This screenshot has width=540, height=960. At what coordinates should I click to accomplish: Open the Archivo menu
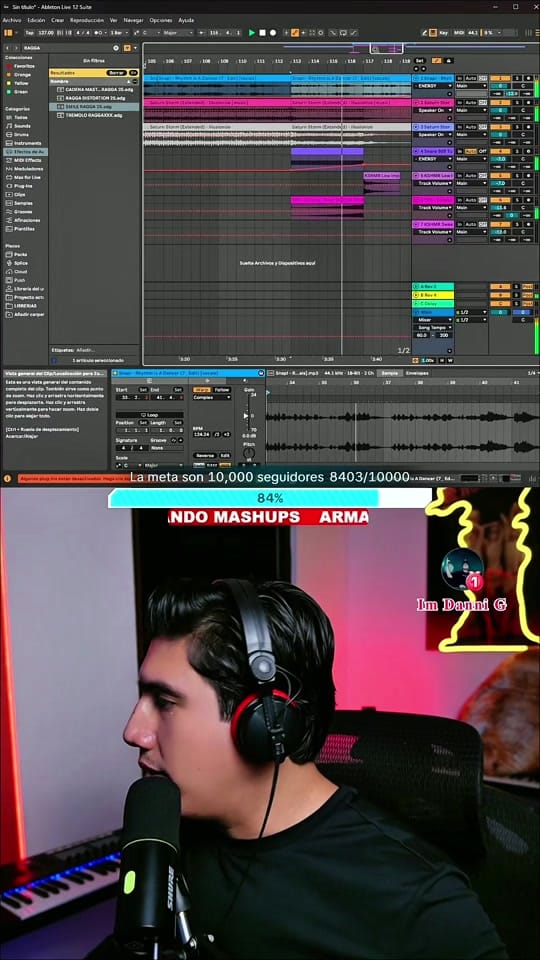pyautogui.click(x=12, y=20)
